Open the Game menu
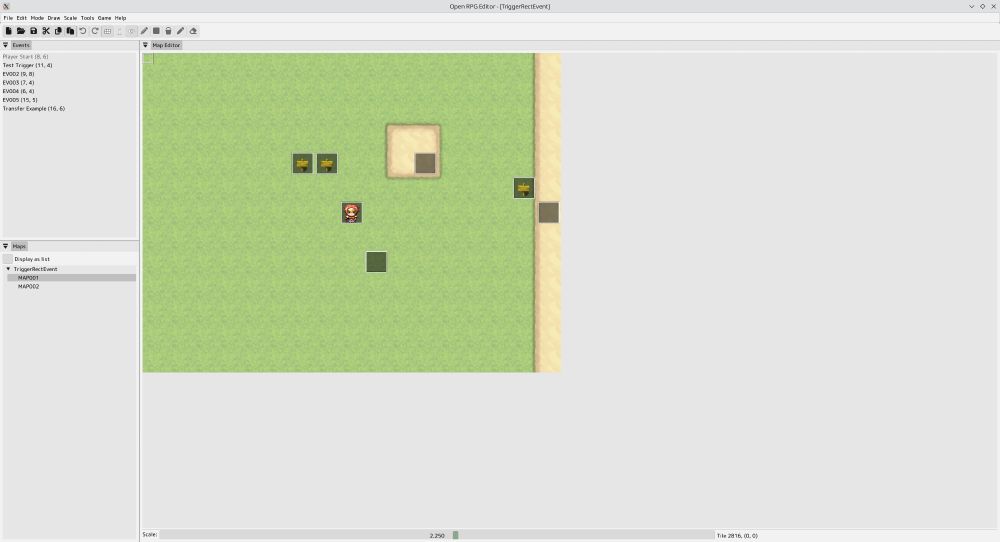The image size is (1000, 542). 104,18
